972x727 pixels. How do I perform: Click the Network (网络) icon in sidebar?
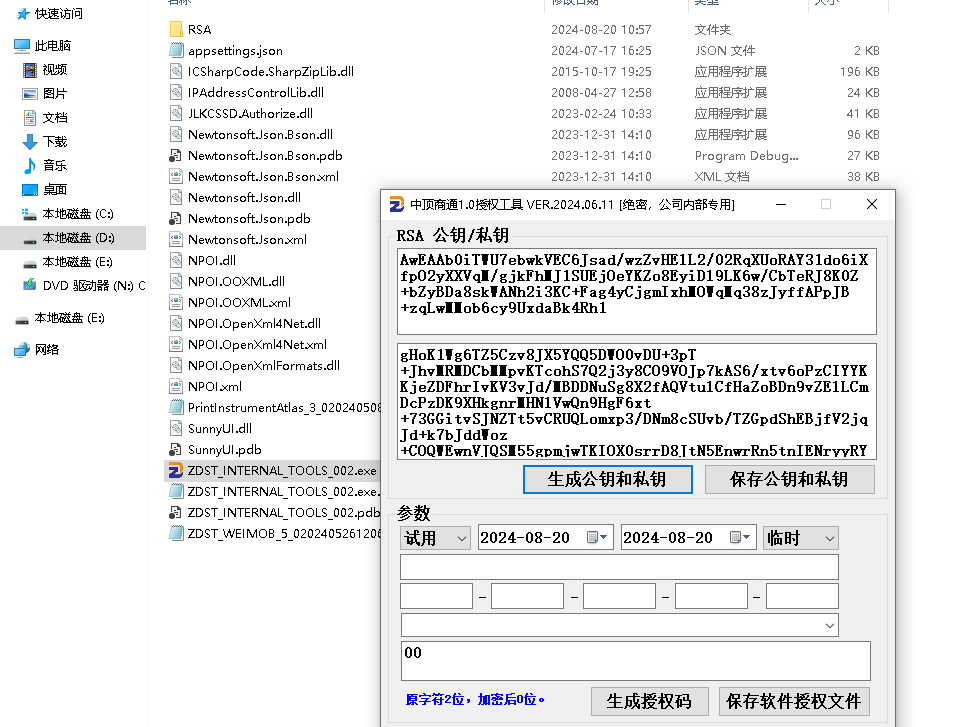[x=22, y=350]
